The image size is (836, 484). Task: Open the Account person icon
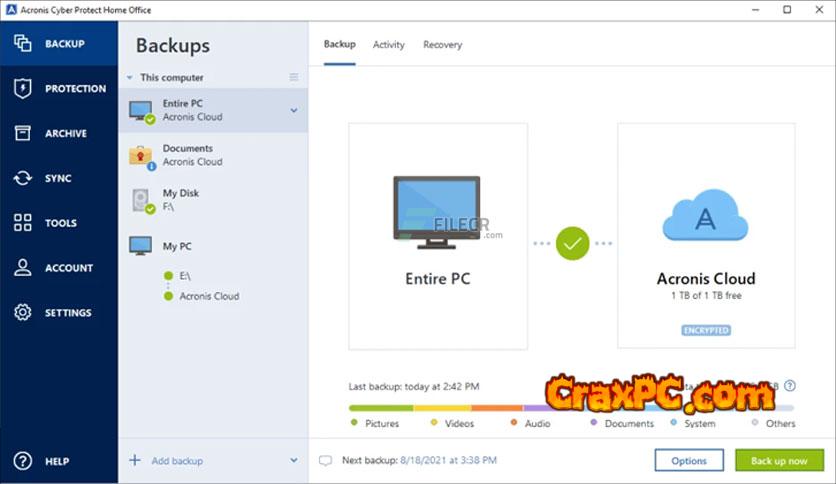(22, 267)
